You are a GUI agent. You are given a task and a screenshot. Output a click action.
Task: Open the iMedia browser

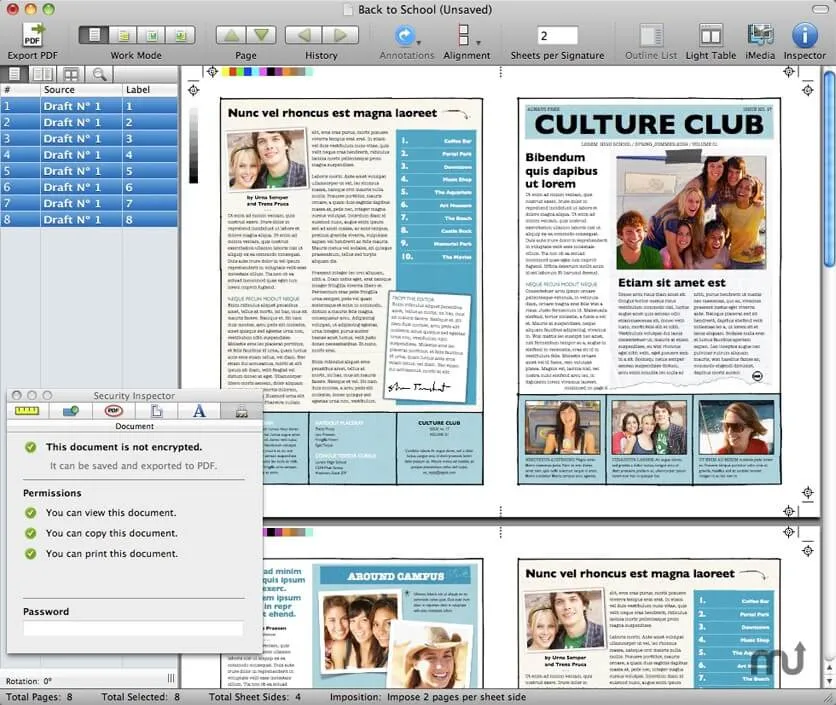point(760,35)
